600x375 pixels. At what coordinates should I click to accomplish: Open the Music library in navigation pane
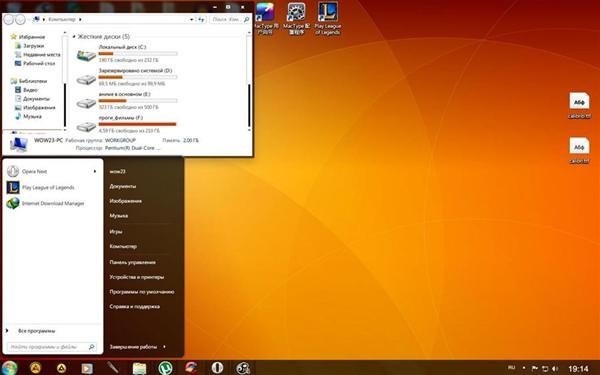pos(28,116)
